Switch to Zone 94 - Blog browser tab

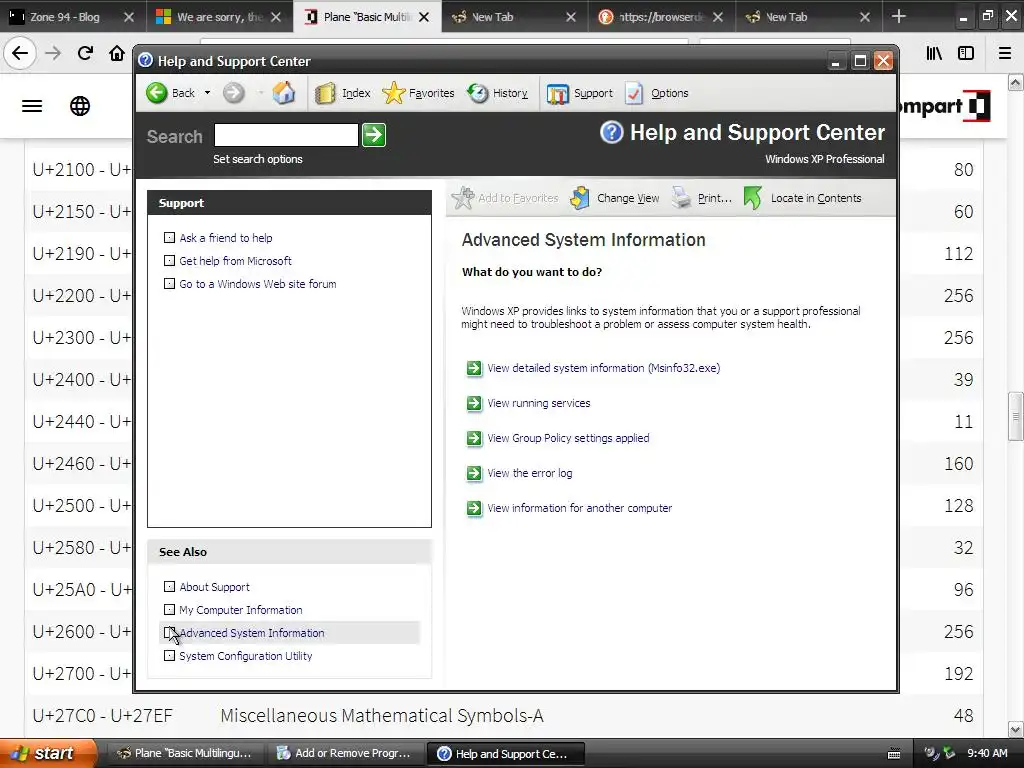(64, 17)
